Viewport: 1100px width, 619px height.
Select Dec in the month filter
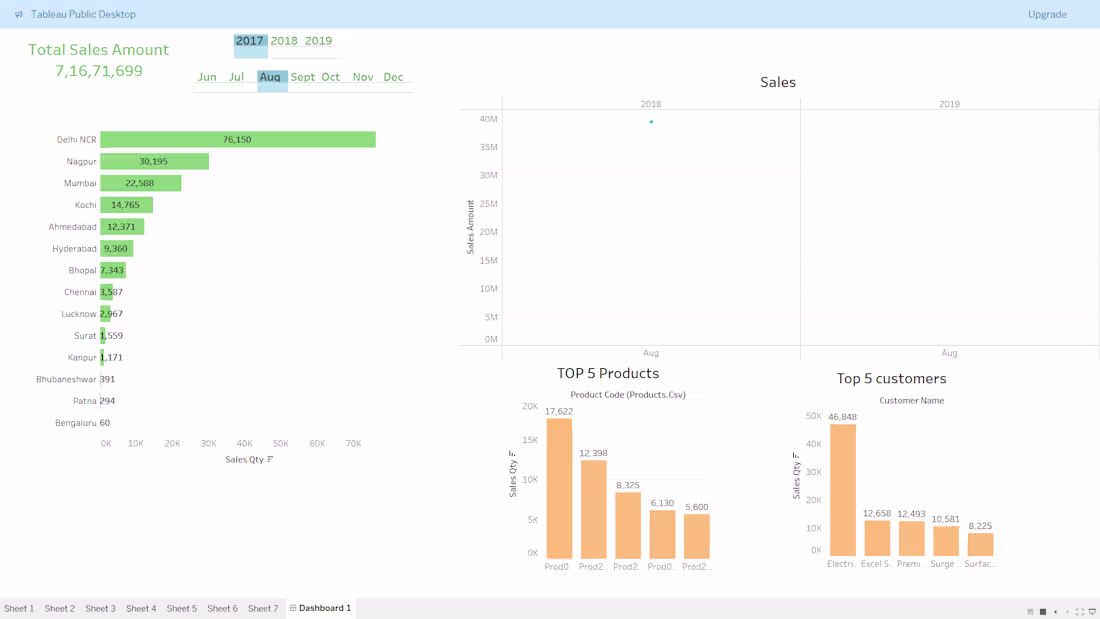coord(394,77)
